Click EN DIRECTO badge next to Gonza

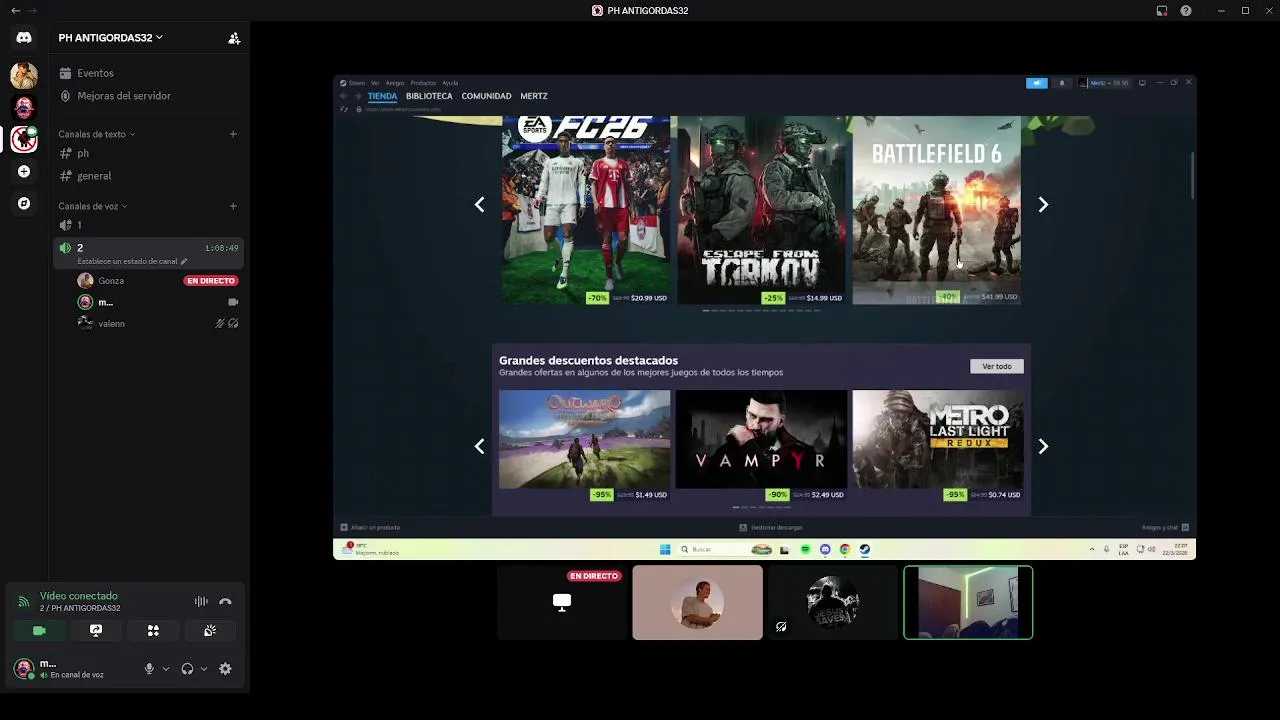click(210, 281)
